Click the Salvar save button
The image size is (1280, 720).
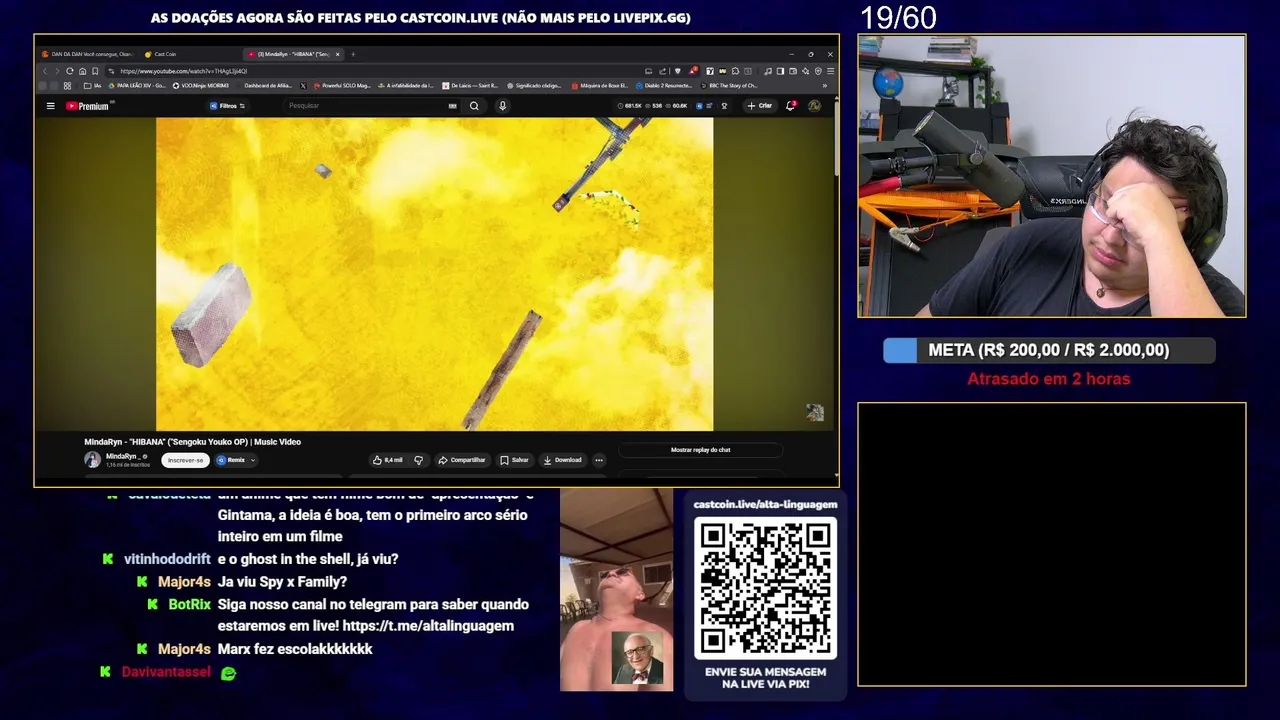[514, 460]
